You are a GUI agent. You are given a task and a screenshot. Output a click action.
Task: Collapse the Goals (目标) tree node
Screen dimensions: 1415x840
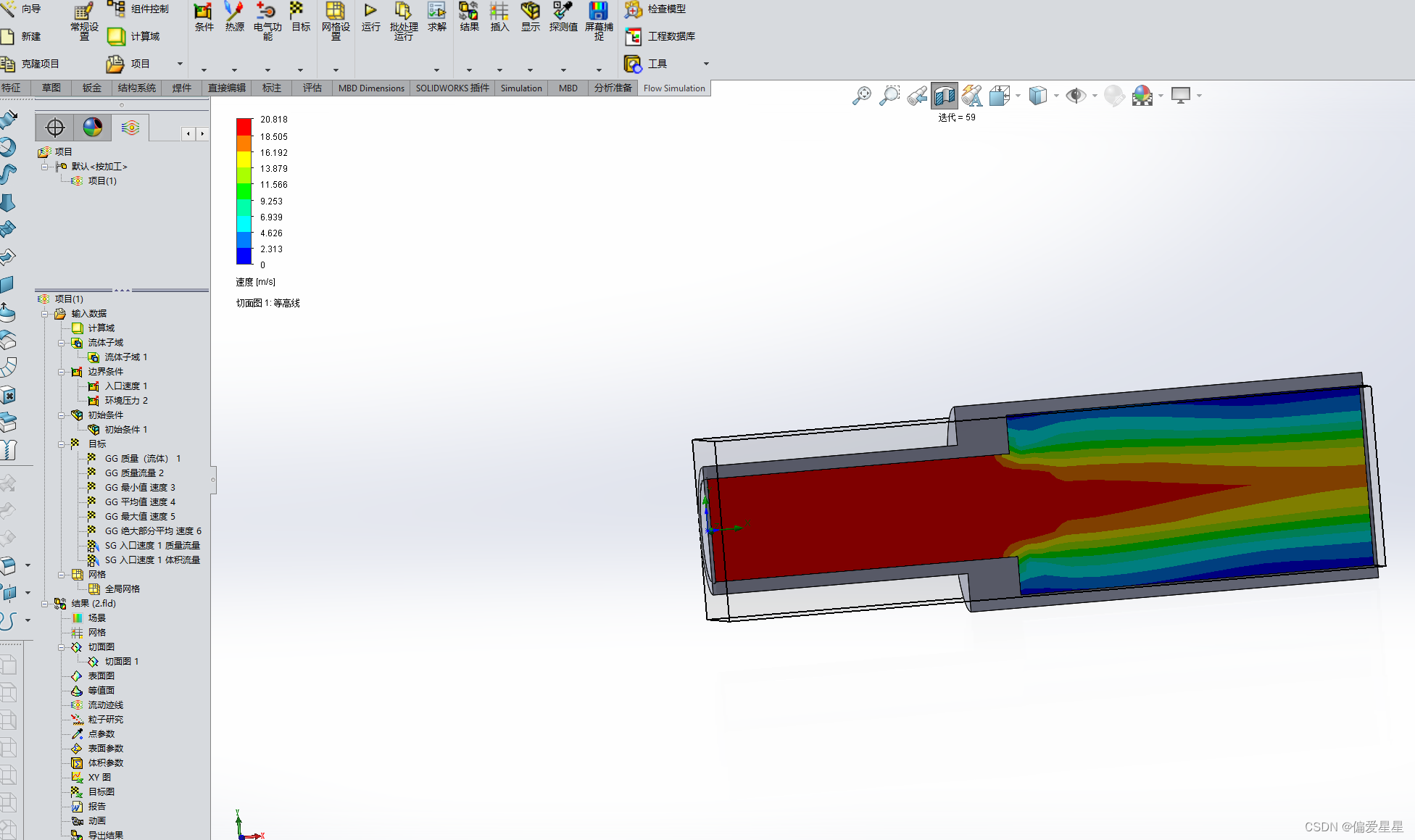[x=62, y=444]
